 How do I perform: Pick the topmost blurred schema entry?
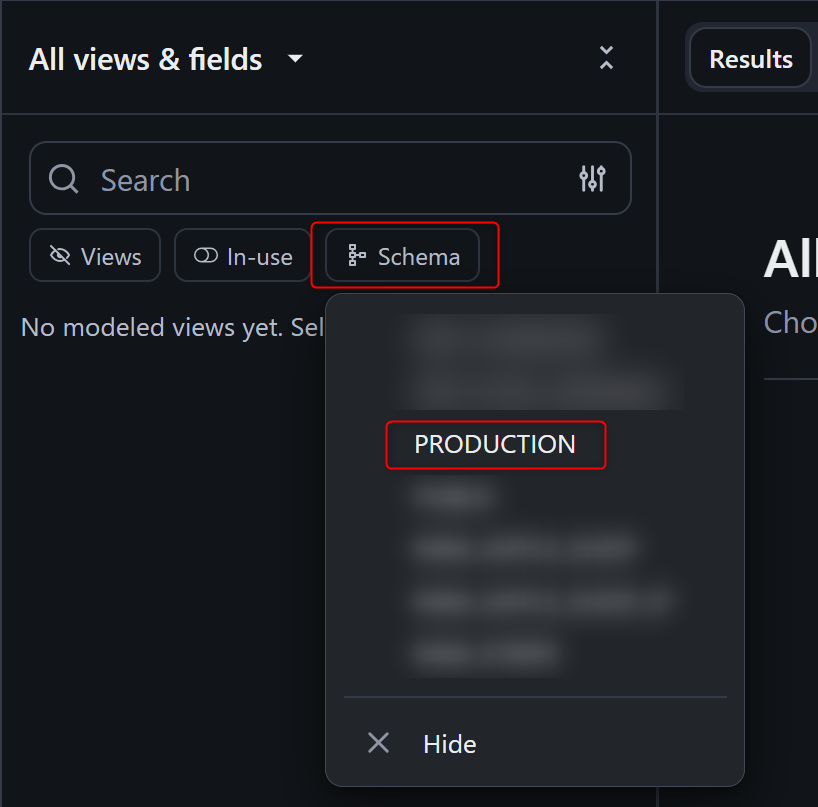coord(505,337)
